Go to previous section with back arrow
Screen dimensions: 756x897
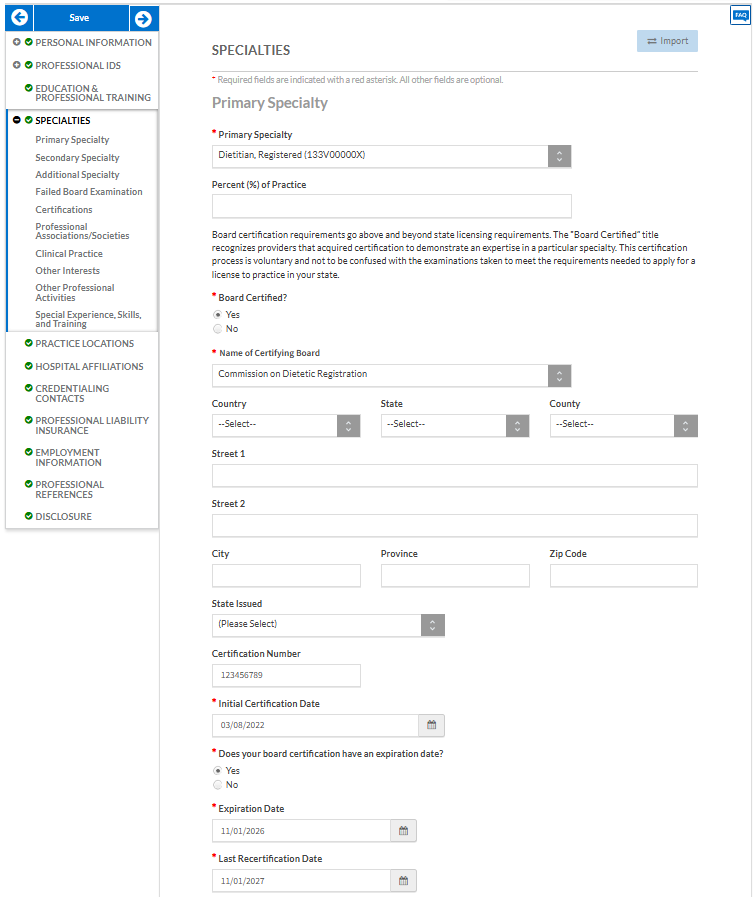[x=19, y=18]
